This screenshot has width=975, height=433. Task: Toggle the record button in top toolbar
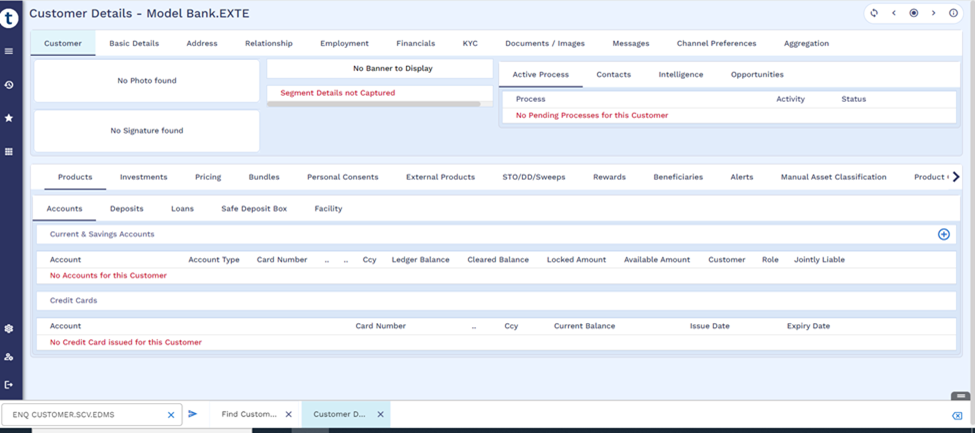pyautogui.click(x=914, y=13)
